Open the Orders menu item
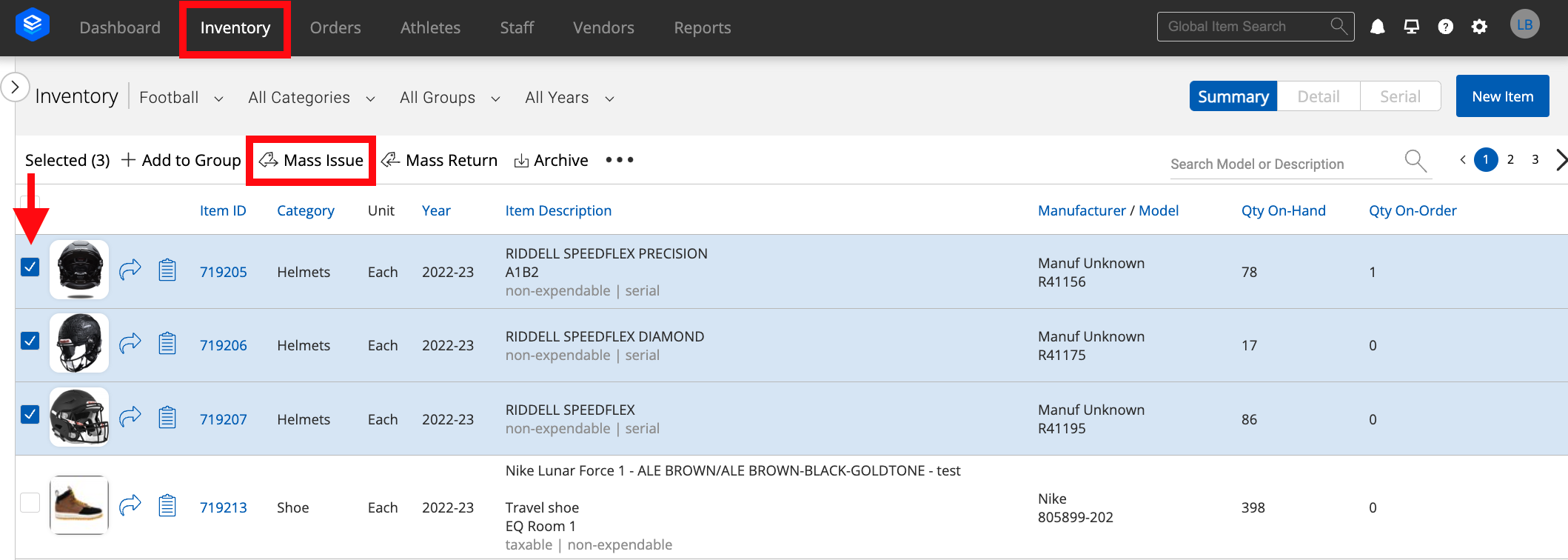The height and width of the screenshot is (560, 1568). coord(335,28)
